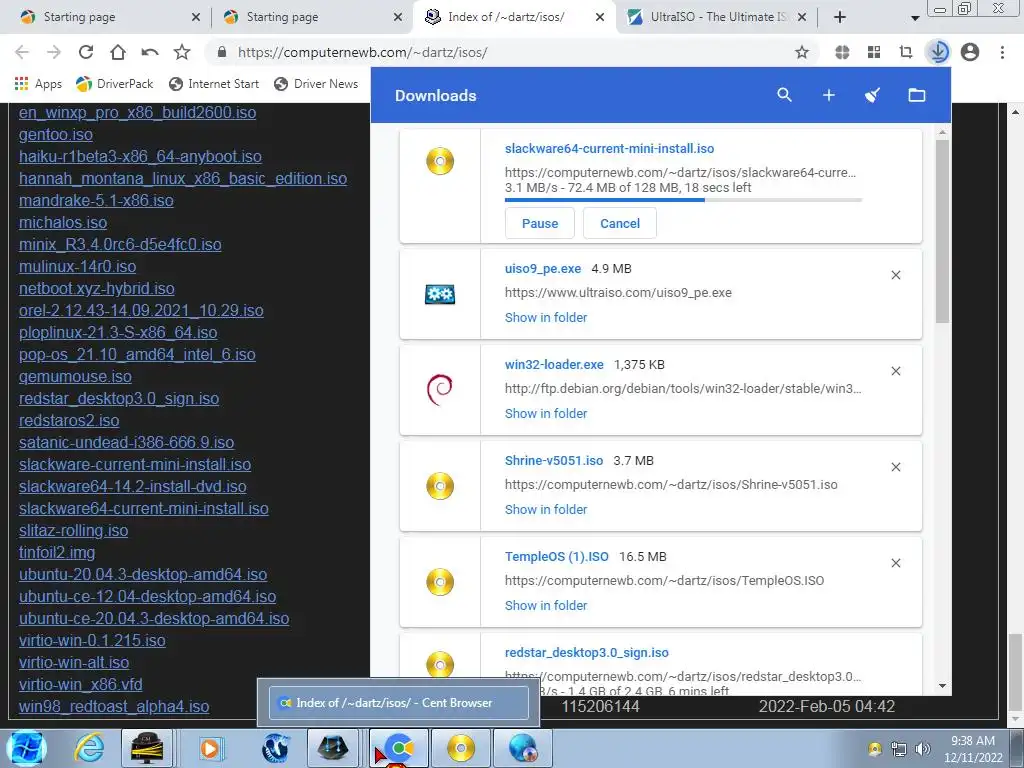
Task: Open gold disc taskbar application
Action: tap(460, 748)
